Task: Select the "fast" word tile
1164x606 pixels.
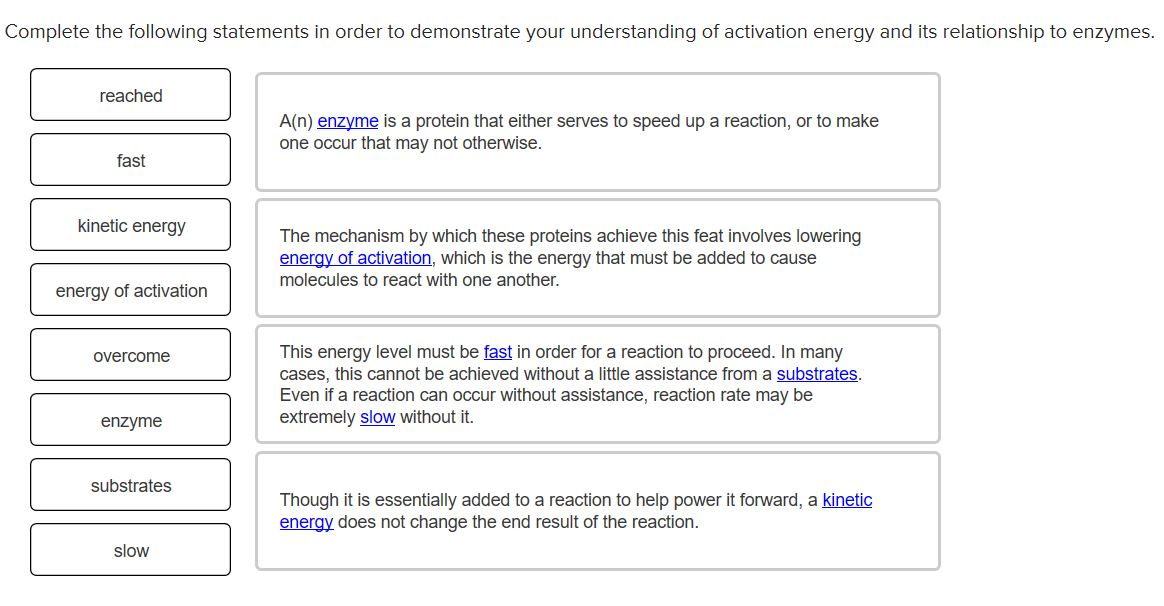Action: tap(130, 159)
